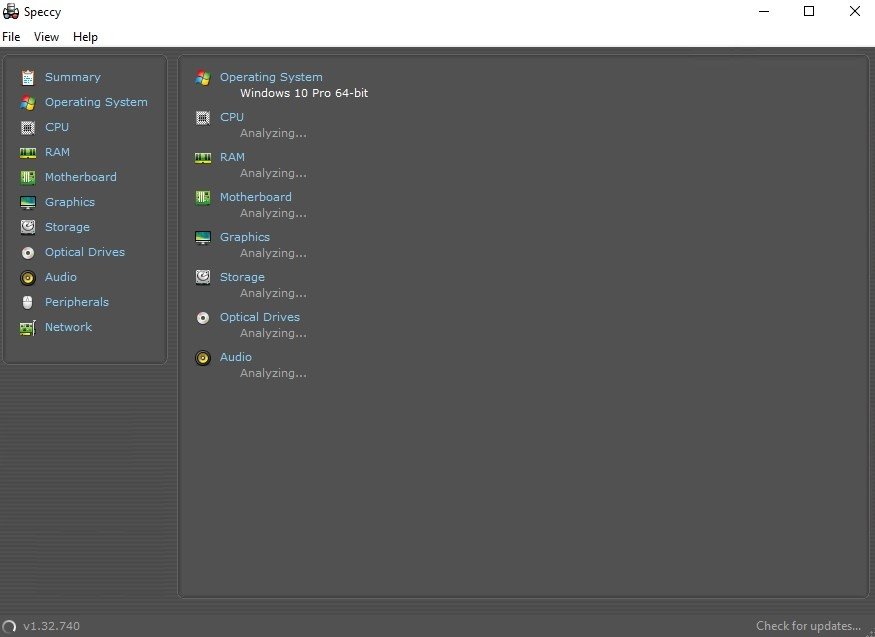Open the Network sidebar section
This screenshot has width=875, height=637.
(x=69, y=327)
